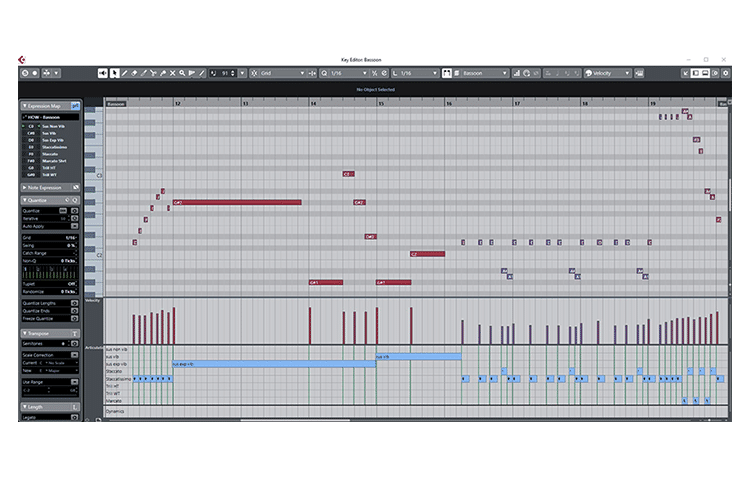
Task: Select the Split scissors tool
Action: click(x=153, y=73)
